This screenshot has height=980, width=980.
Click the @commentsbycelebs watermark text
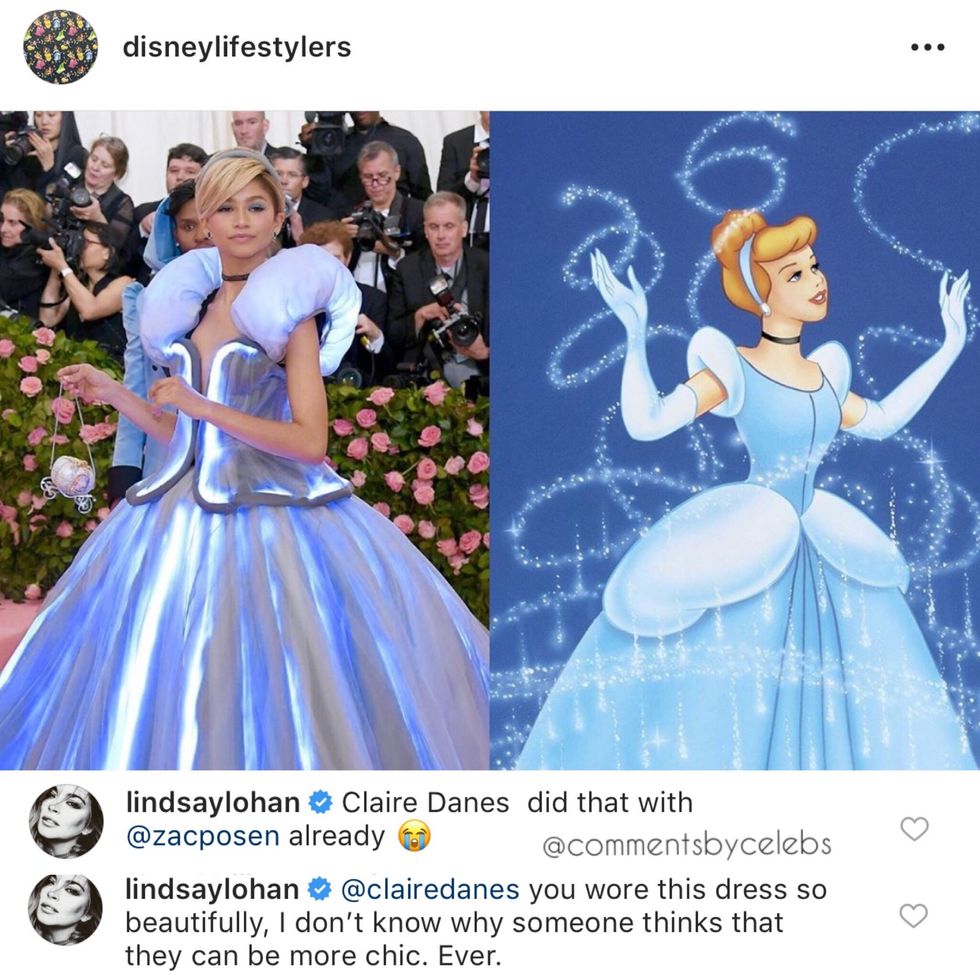pos(687,845)
